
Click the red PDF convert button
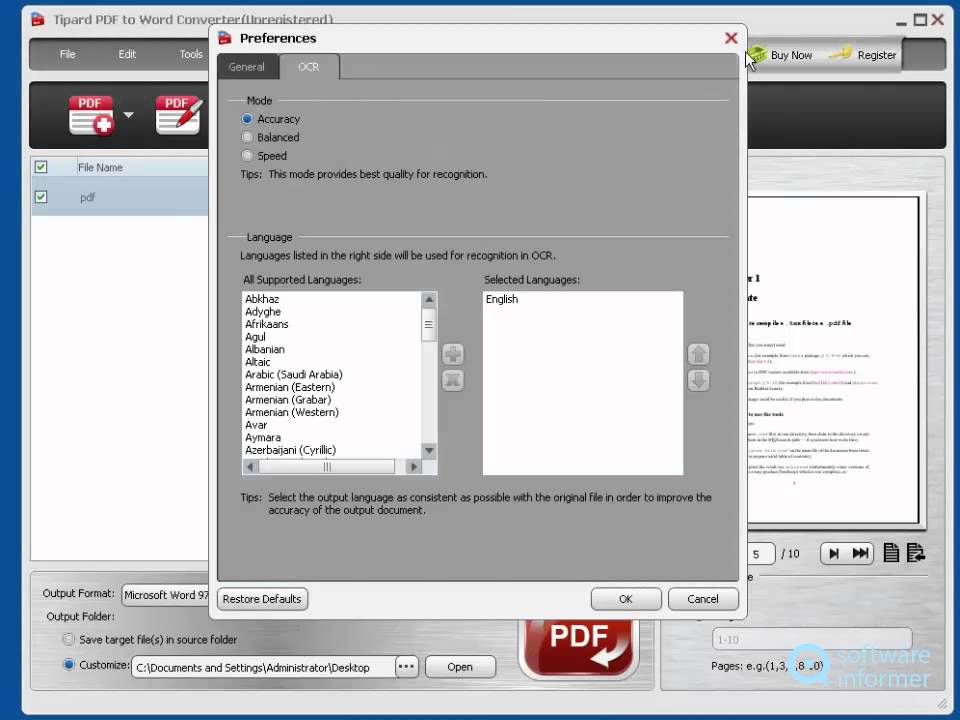coord(579,648)
